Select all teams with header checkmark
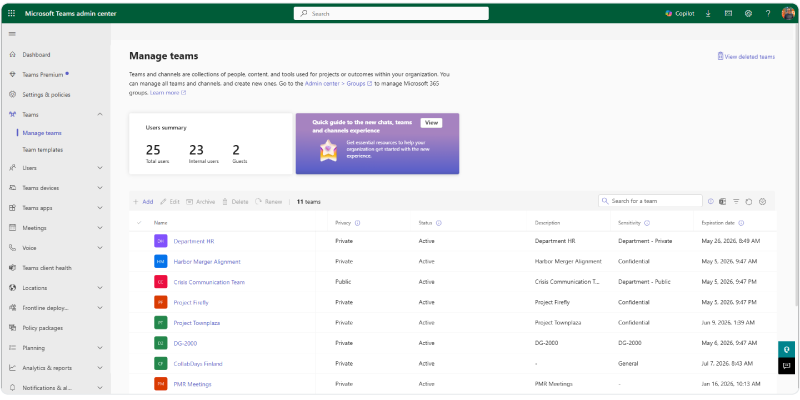Viewport: 800px width, 400px height. click(139, 223)
